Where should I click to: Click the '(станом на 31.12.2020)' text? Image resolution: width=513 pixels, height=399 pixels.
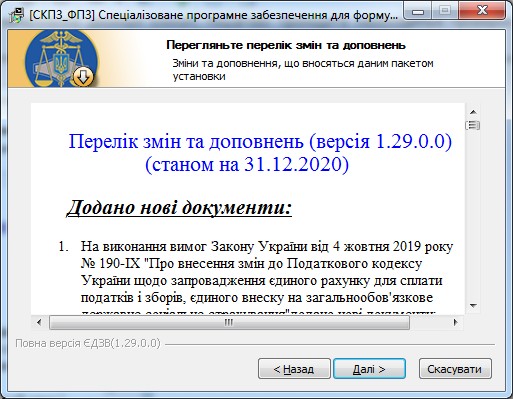point(247,164)
